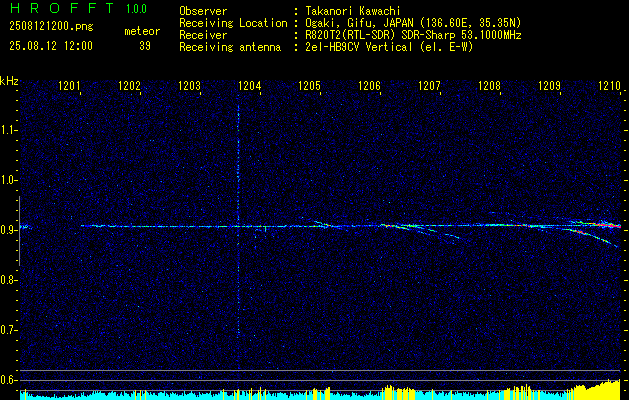Click the Receiving Location label
Screen dimensions: 629x400
pyautogui.click(x=233, y=23)
